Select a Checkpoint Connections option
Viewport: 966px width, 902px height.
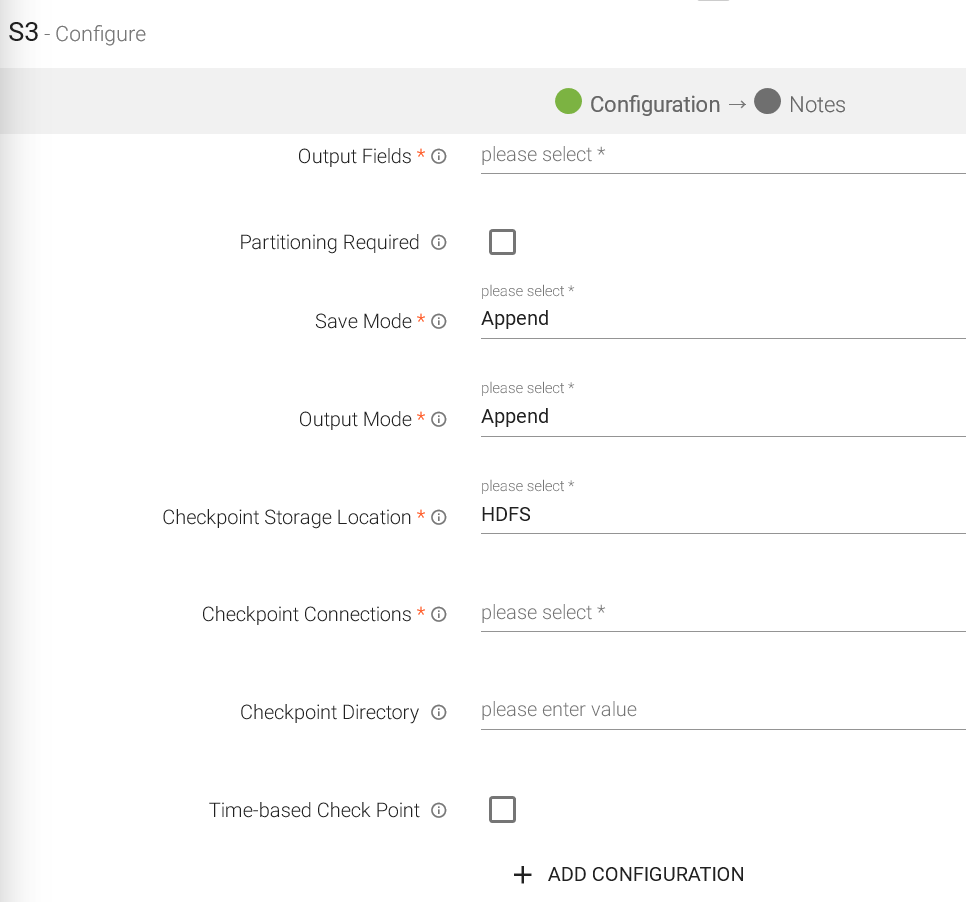722,613
